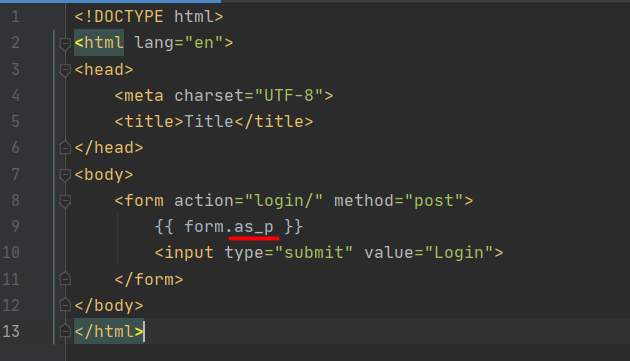Click line number 13 in the gutter
The height and width of the screenshot is (361, 630).
click(x=11, y=331)
